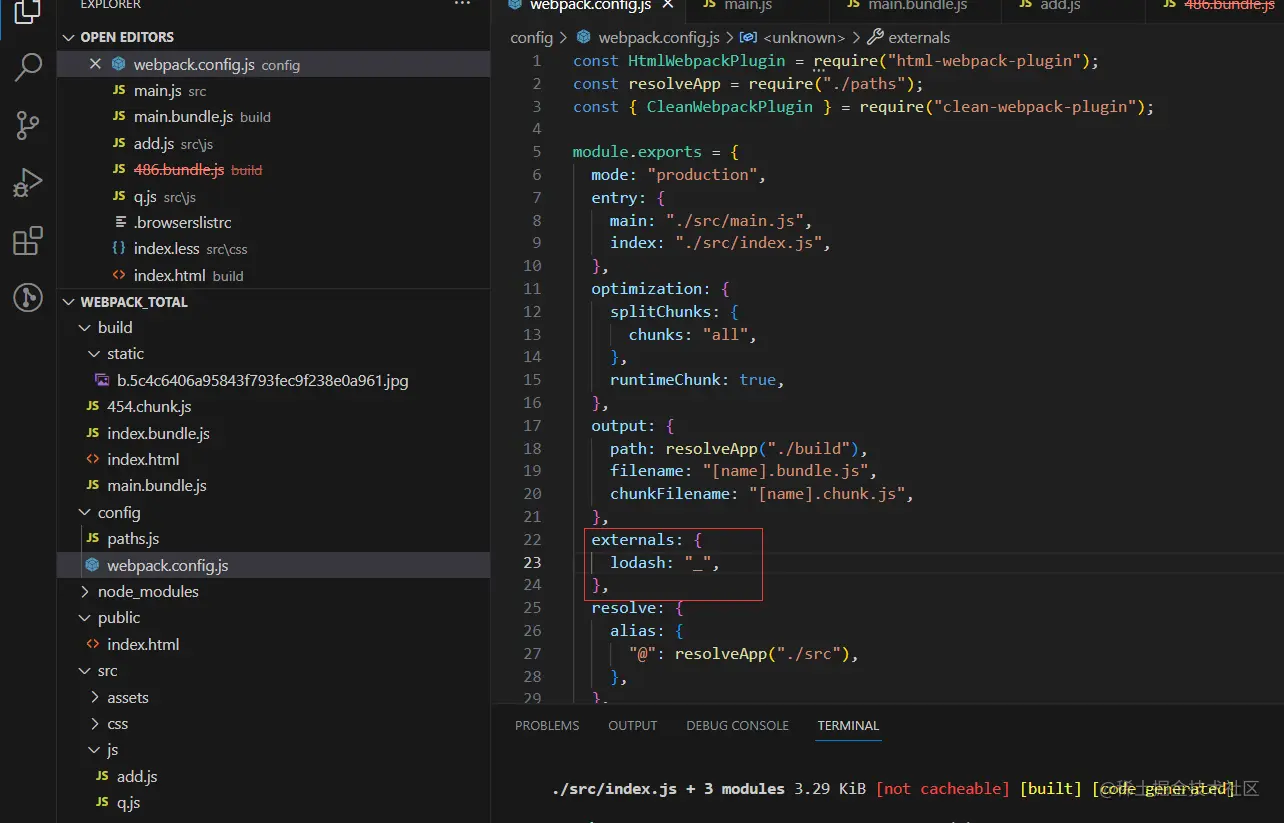Viewport: 1284px width, 823px height.
Task: Click the config breadcrumb segment
Action: tap(531, 37)
